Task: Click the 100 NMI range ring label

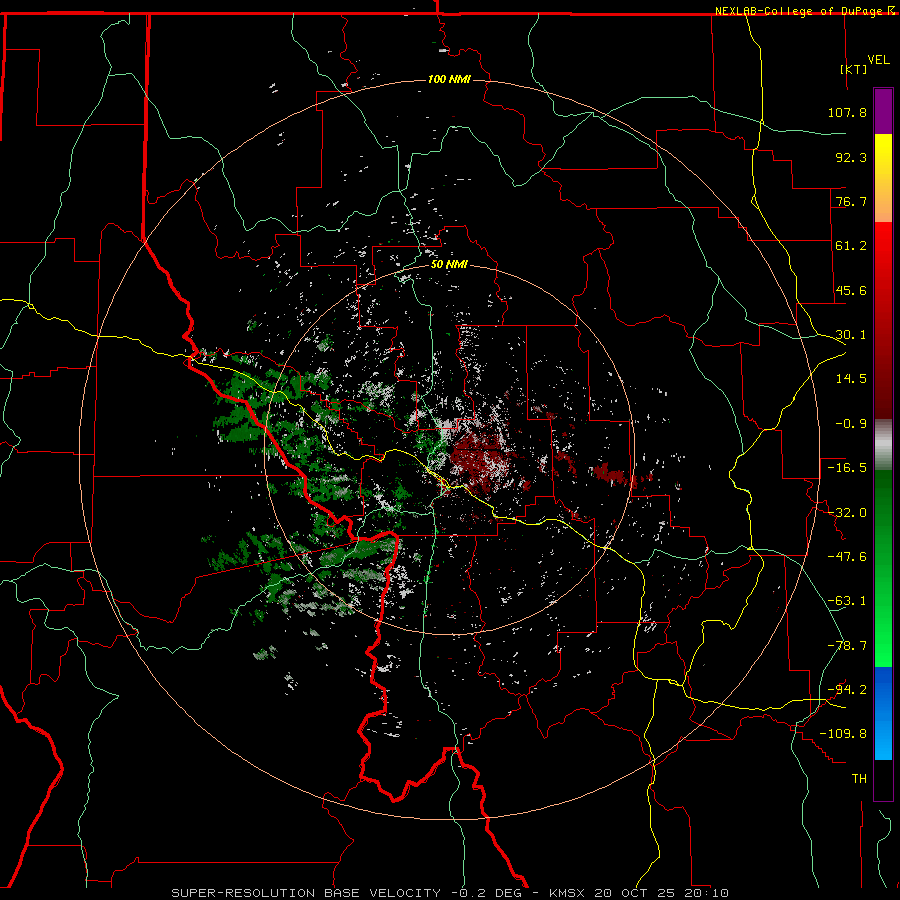Action: 449,79
